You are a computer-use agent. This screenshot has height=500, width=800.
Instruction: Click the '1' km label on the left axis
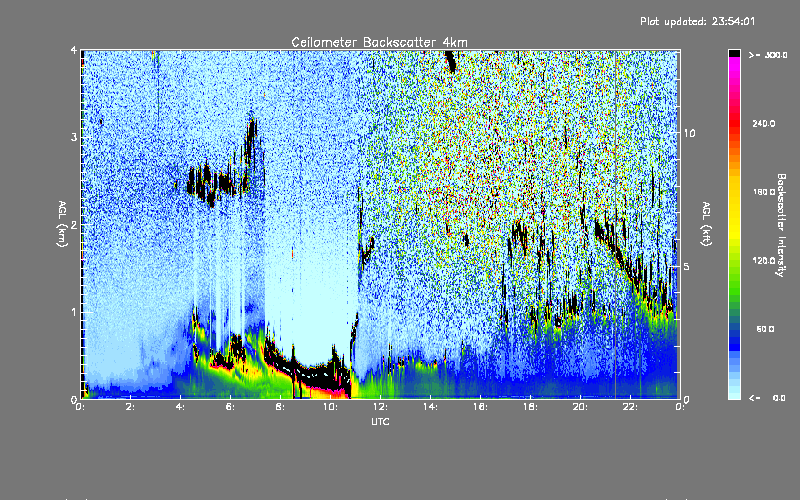pyautogui.click(x=74, y=312)
